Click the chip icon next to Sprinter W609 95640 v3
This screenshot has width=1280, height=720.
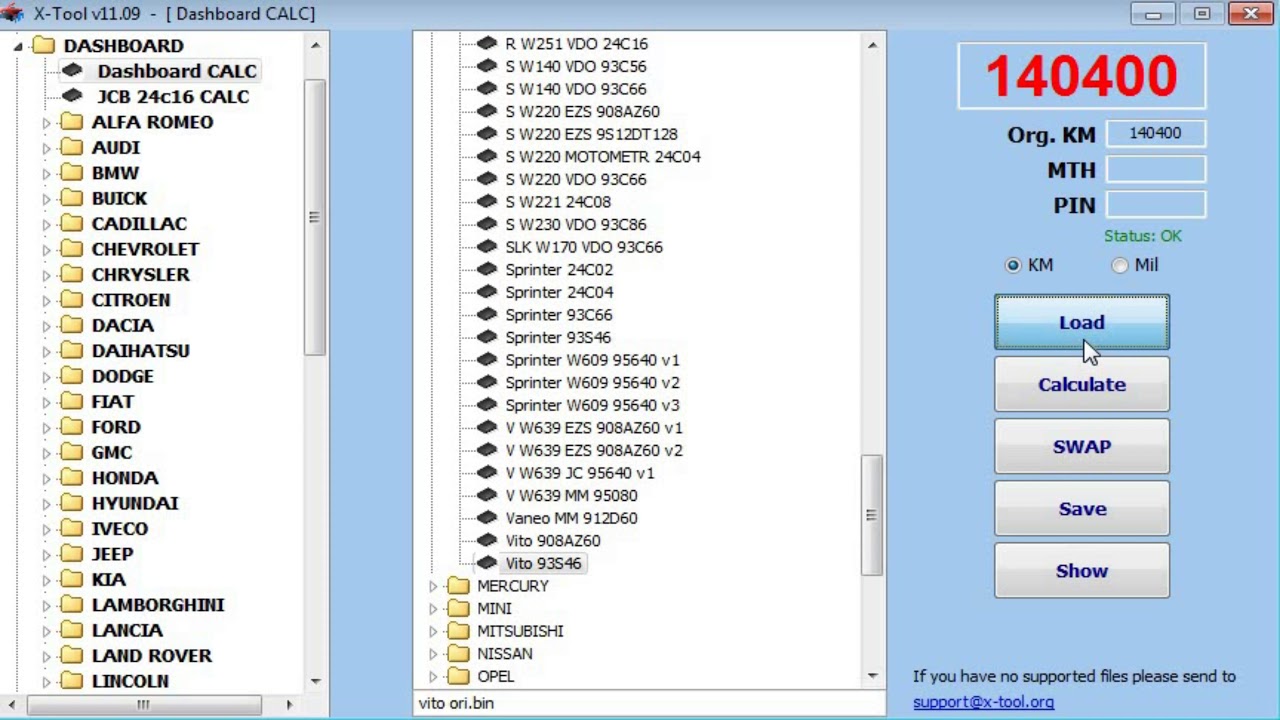487,405
